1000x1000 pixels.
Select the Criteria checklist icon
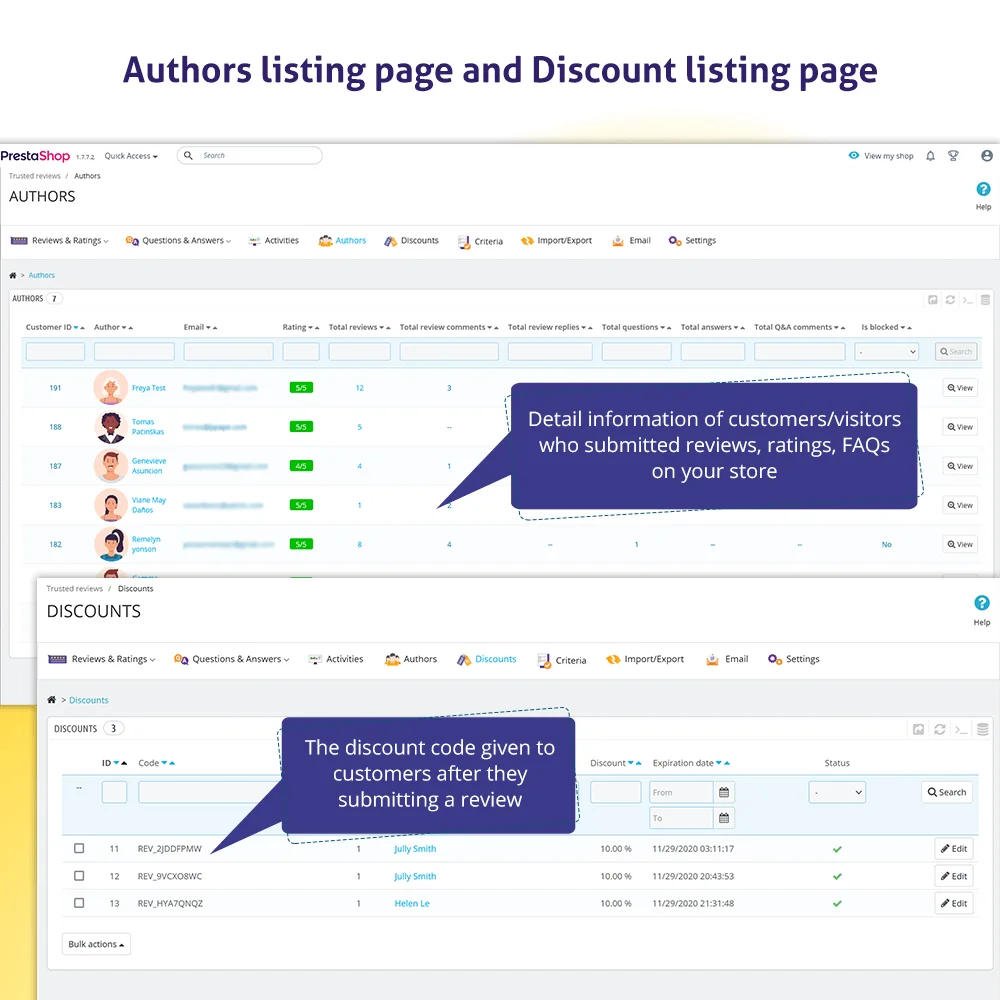pos(462,240)
